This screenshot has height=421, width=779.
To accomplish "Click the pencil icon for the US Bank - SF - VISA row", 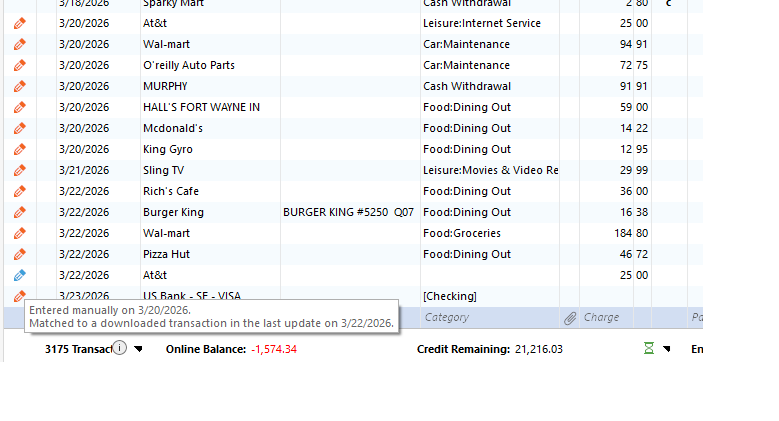I will click(x=19, y=296).
